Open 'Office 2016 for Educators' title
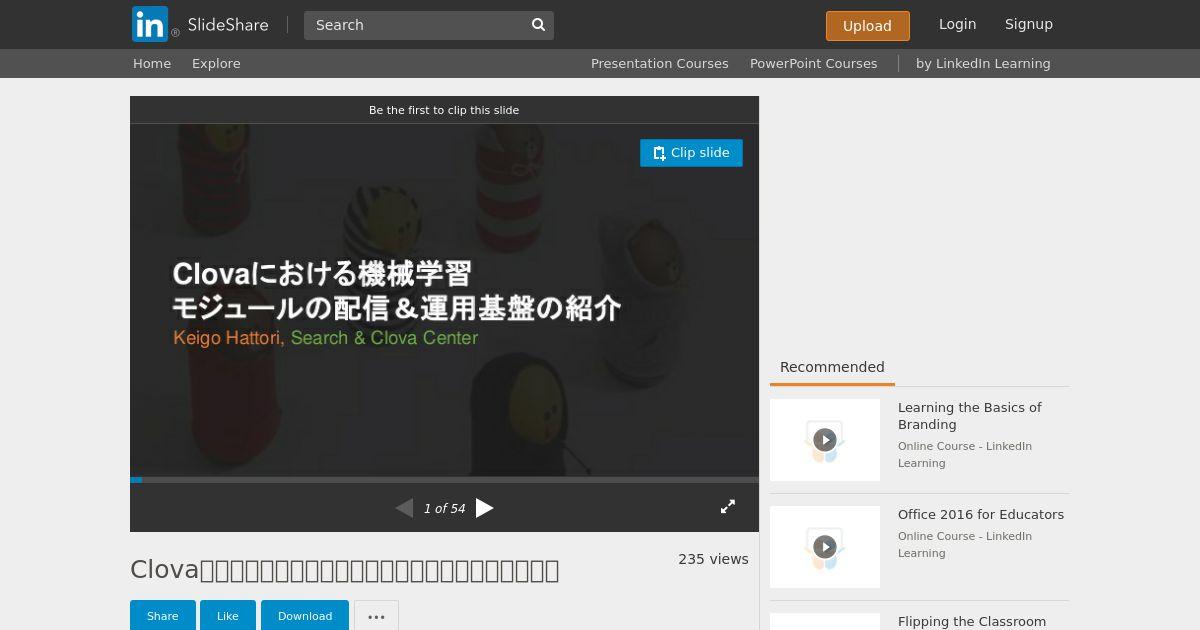The height and width of the screenshot is (630, 1200). click(x=981, y=515)
